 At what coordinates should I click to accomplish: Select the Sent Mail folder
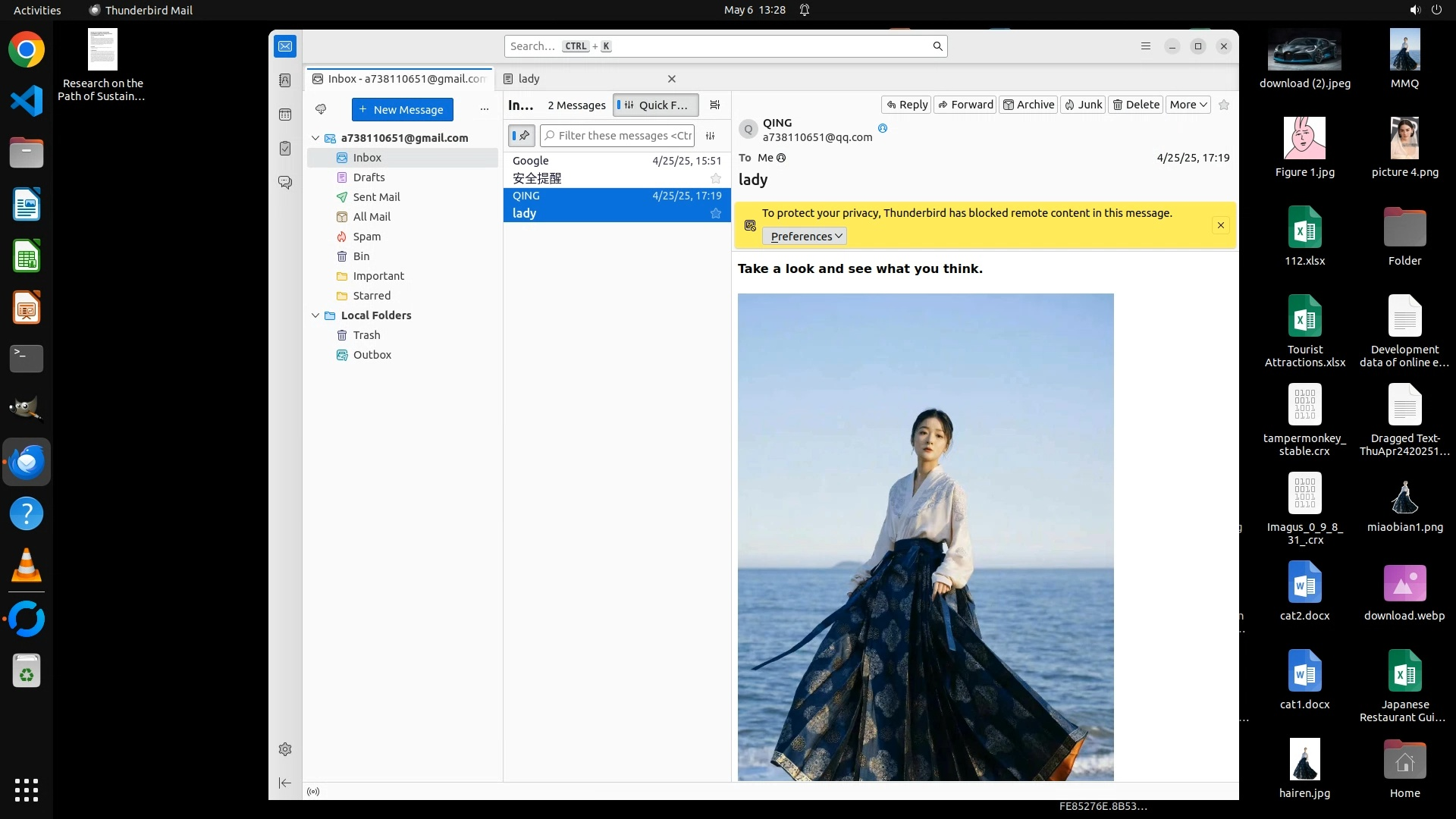[376, 197]
